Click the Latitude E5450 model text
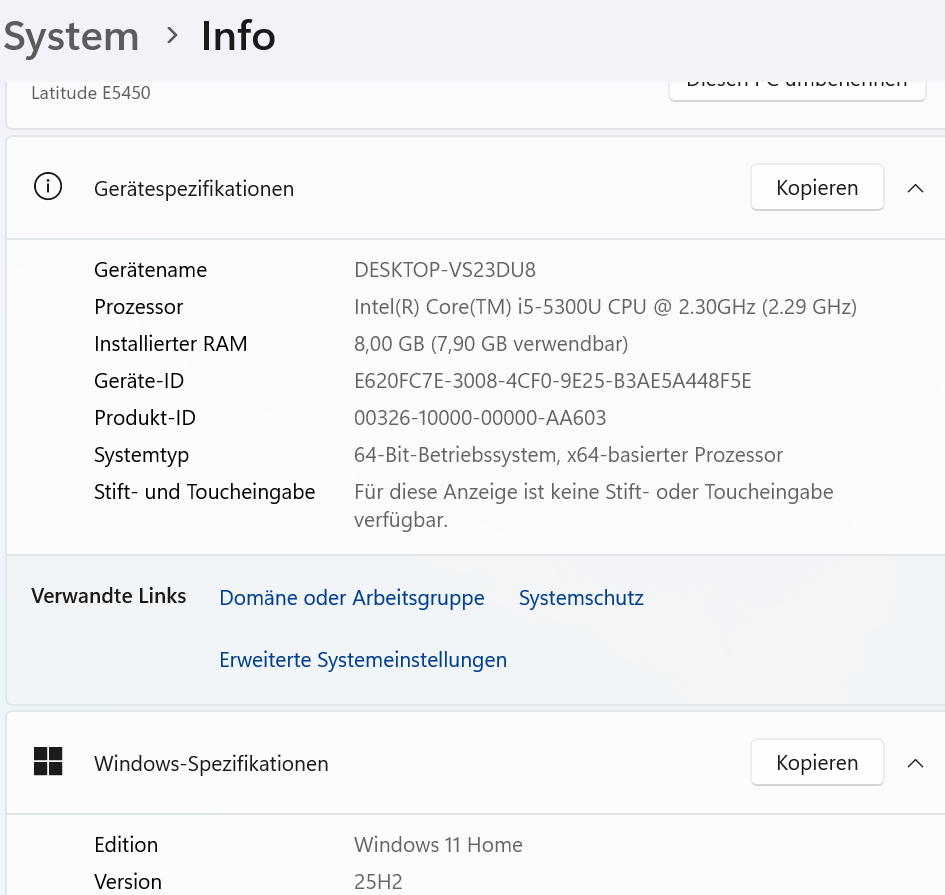The image size is (945, 895). (90, 93)
